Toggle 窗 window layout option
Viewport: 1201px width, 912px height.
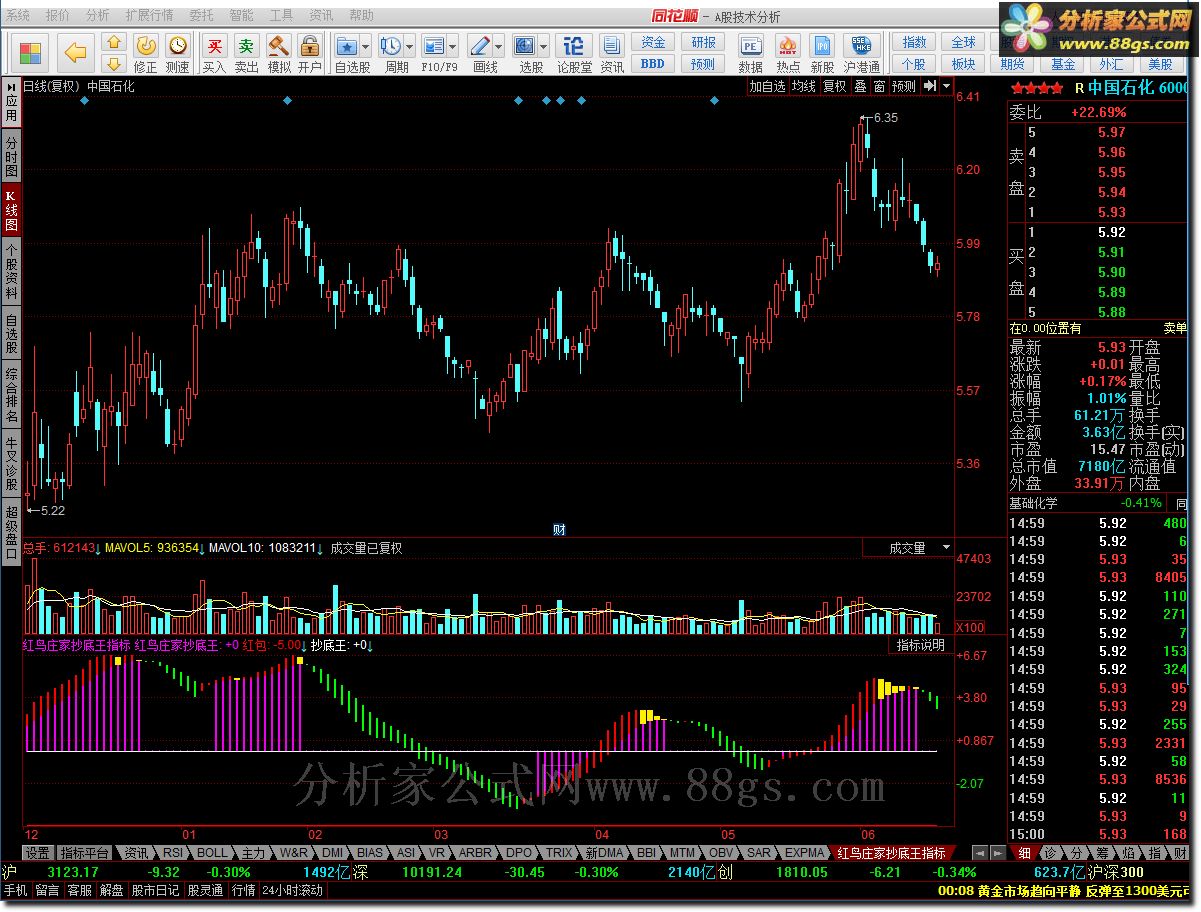coord(879,86)
